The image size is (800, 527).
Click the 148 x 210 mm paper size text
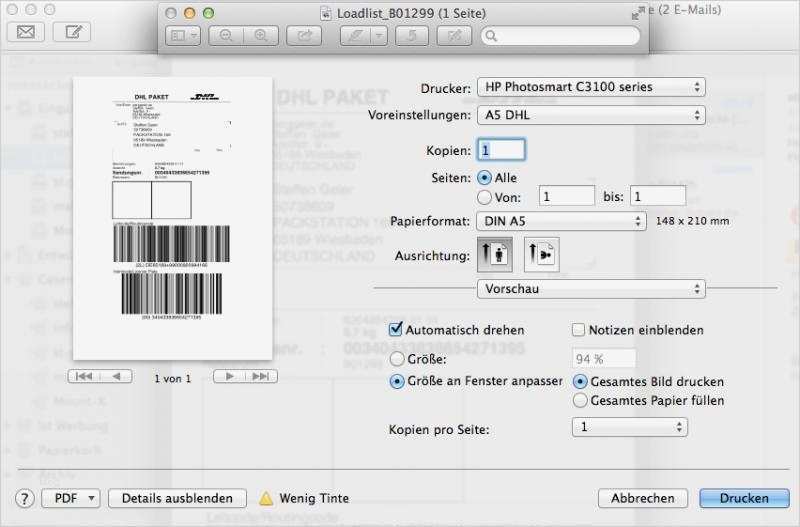(x=692, y=221)
